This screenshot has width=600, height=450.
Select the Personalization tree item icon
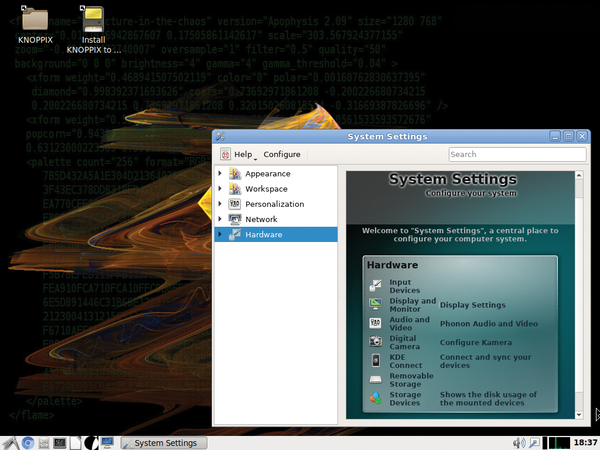pos(235,204)
